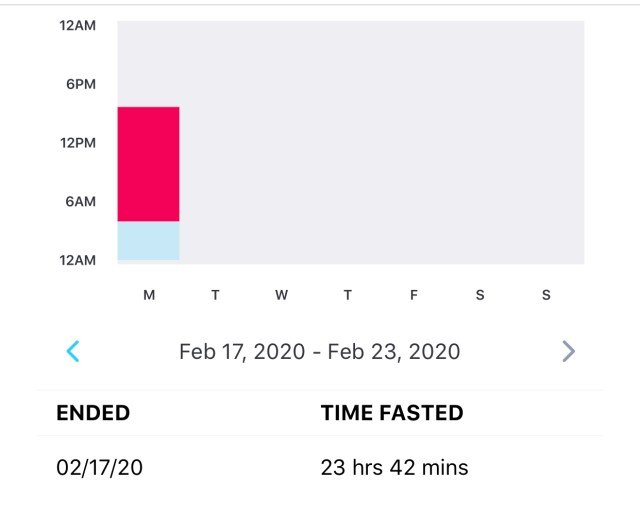Click the 12PM axis label

pos(78,143)
